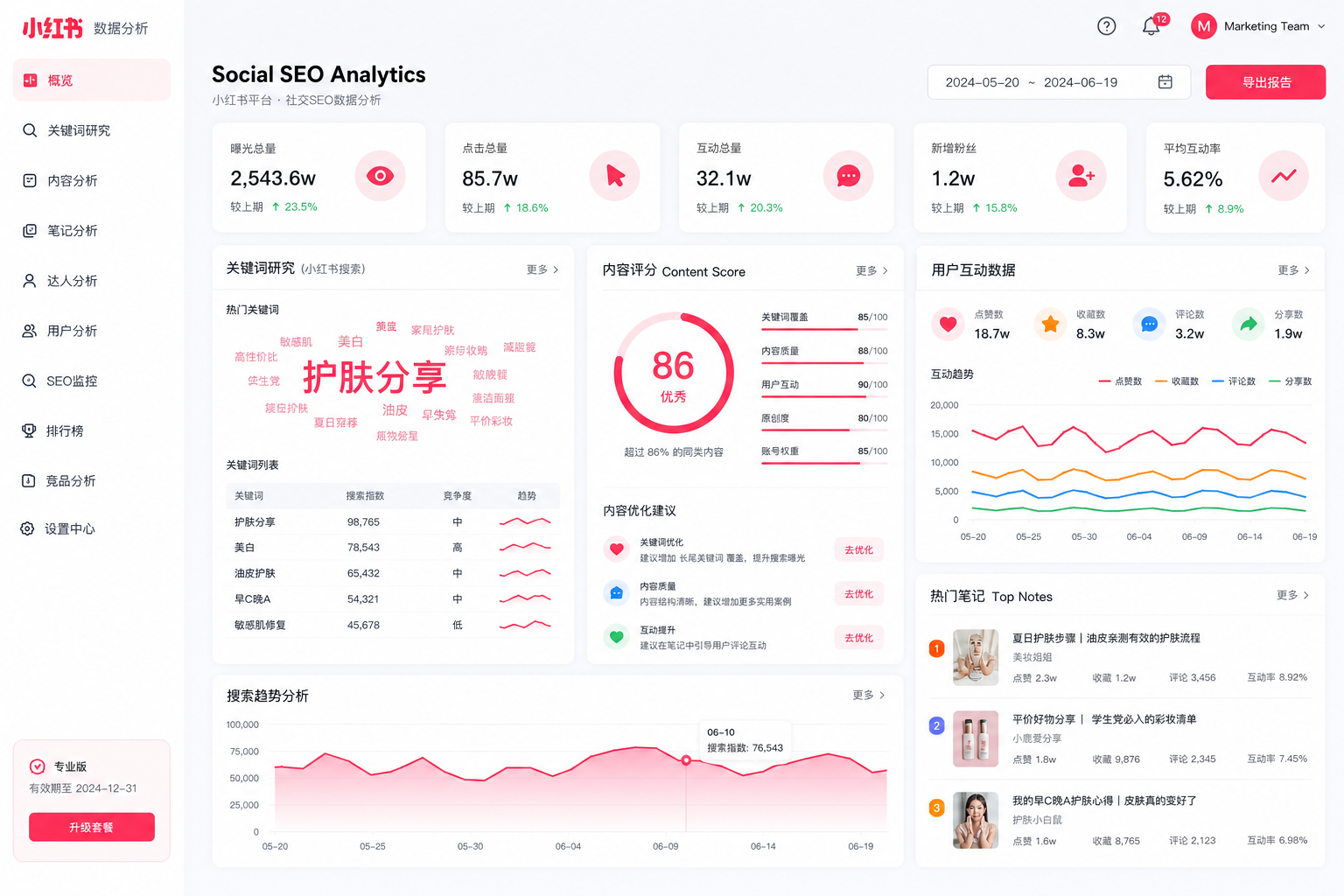Click the 竞争度 column header
Image resolution: width=1344 pixels, height=896 pixels.
click(x=457, y=495)
